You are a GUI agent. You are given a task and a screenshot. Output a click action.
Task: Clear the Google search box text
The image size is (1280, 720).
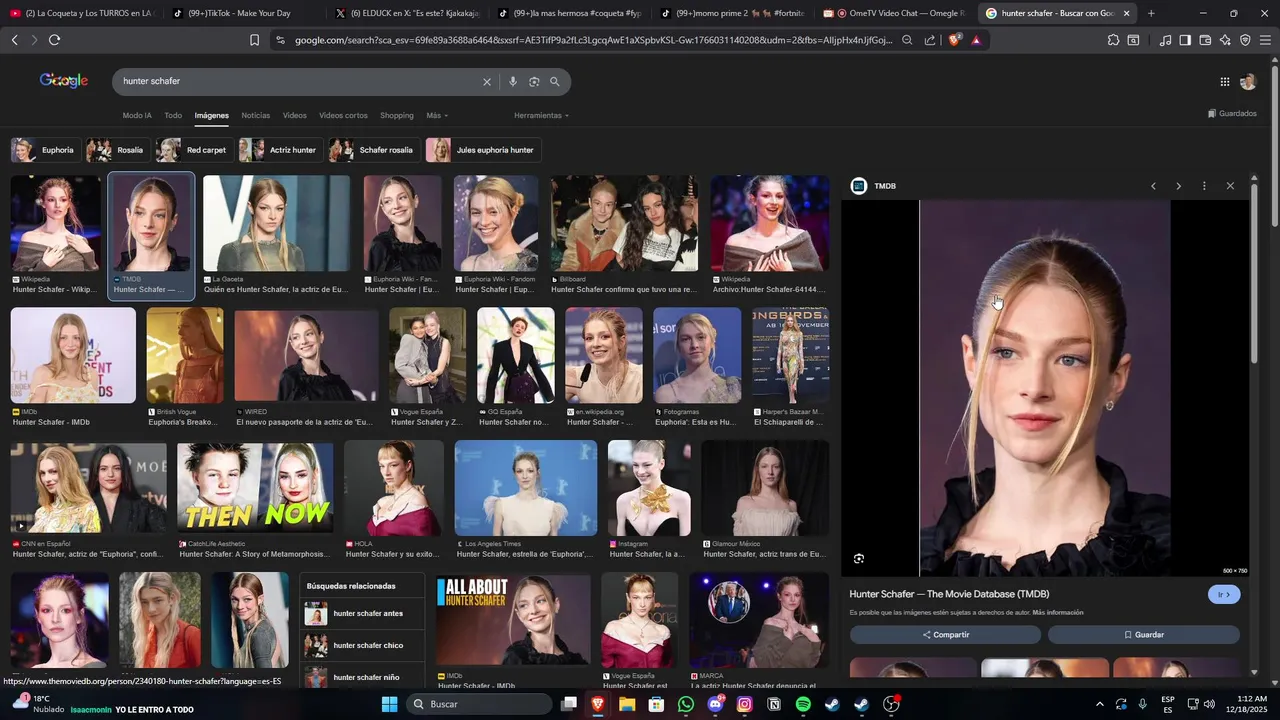pos(487,82)
